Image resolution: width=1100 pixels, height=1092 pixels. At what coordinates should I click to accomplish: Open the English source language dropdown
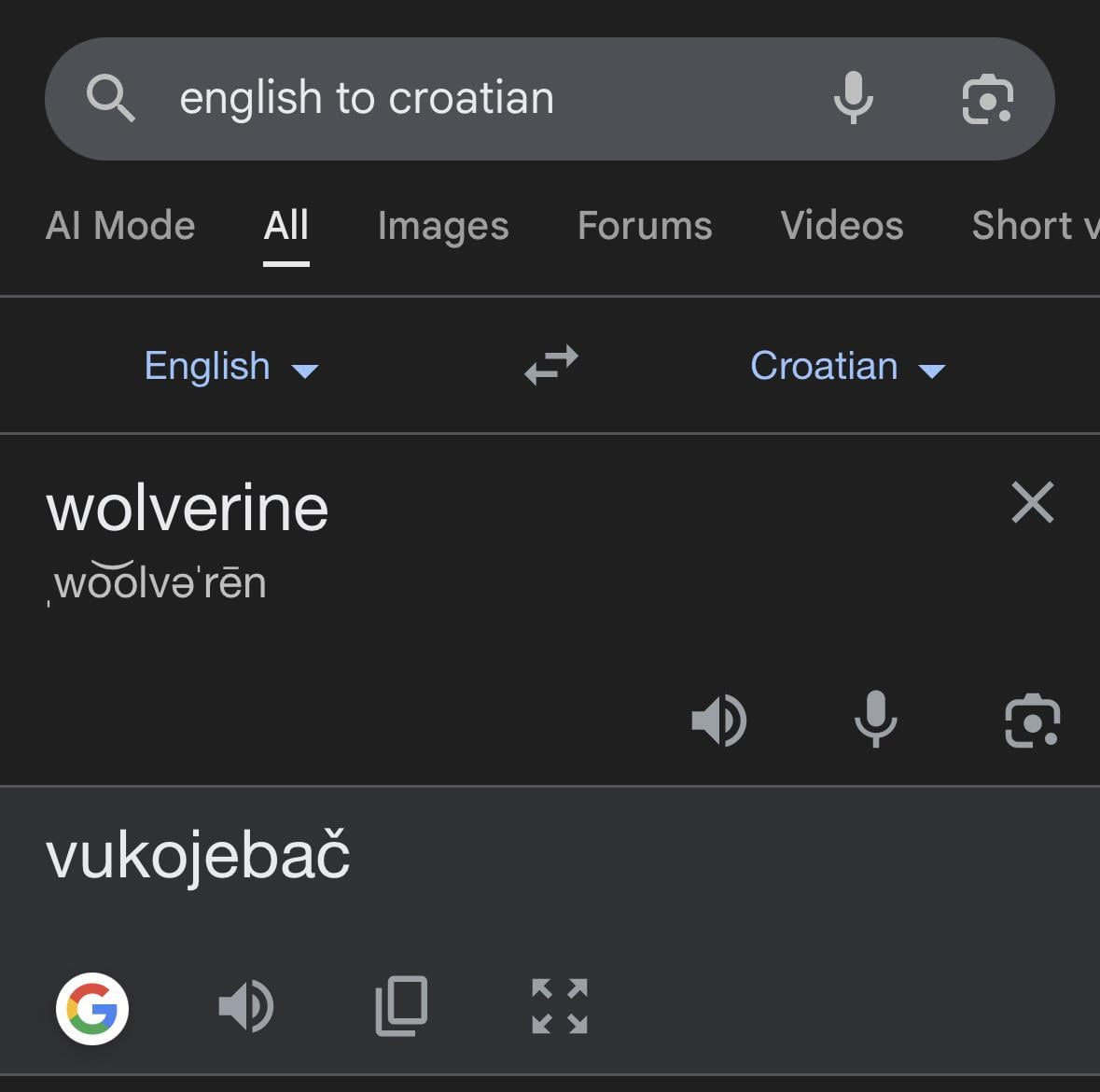230,366
